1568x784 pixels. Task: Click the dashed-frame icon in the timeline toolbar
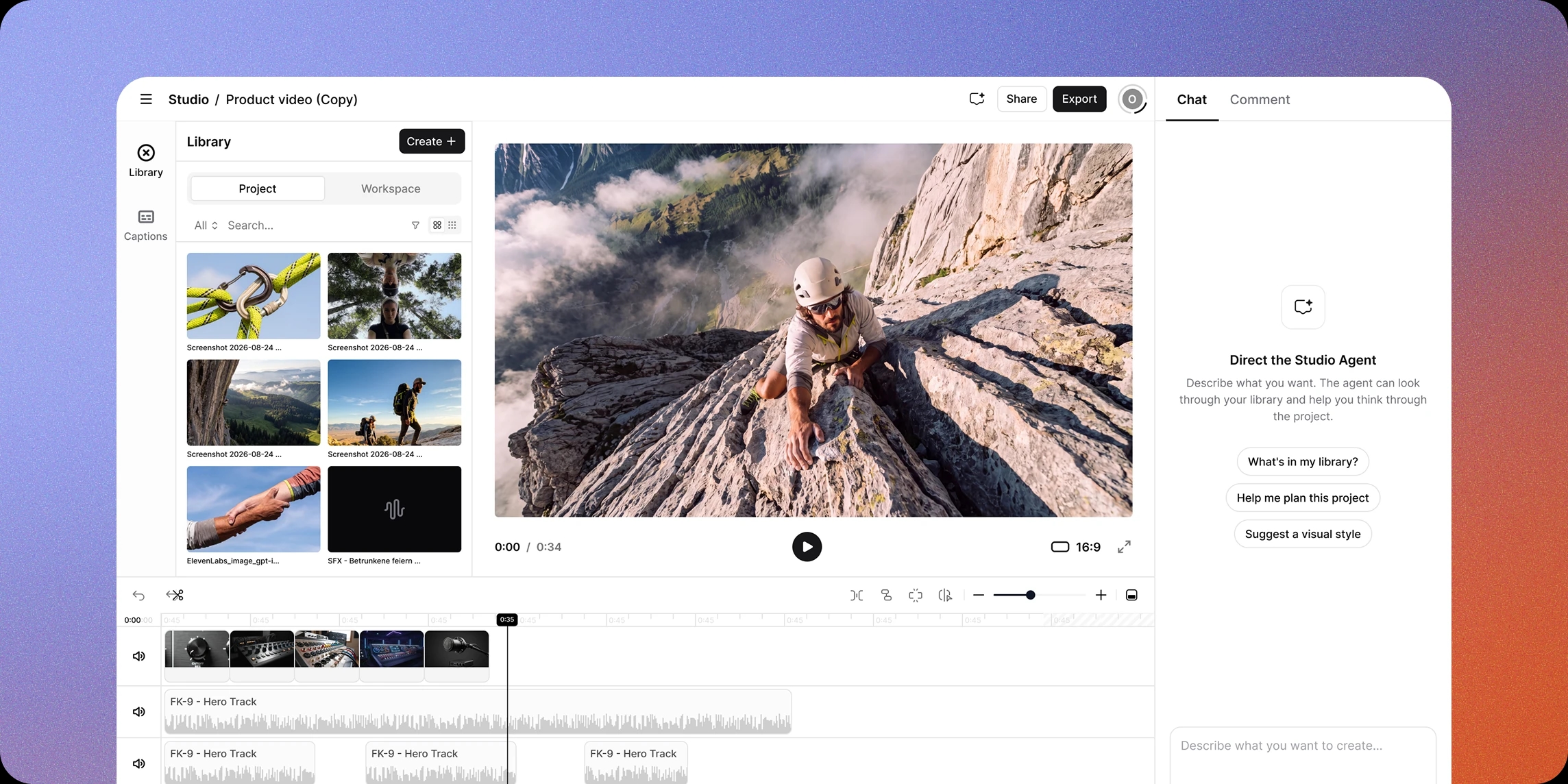coord(916,595)
